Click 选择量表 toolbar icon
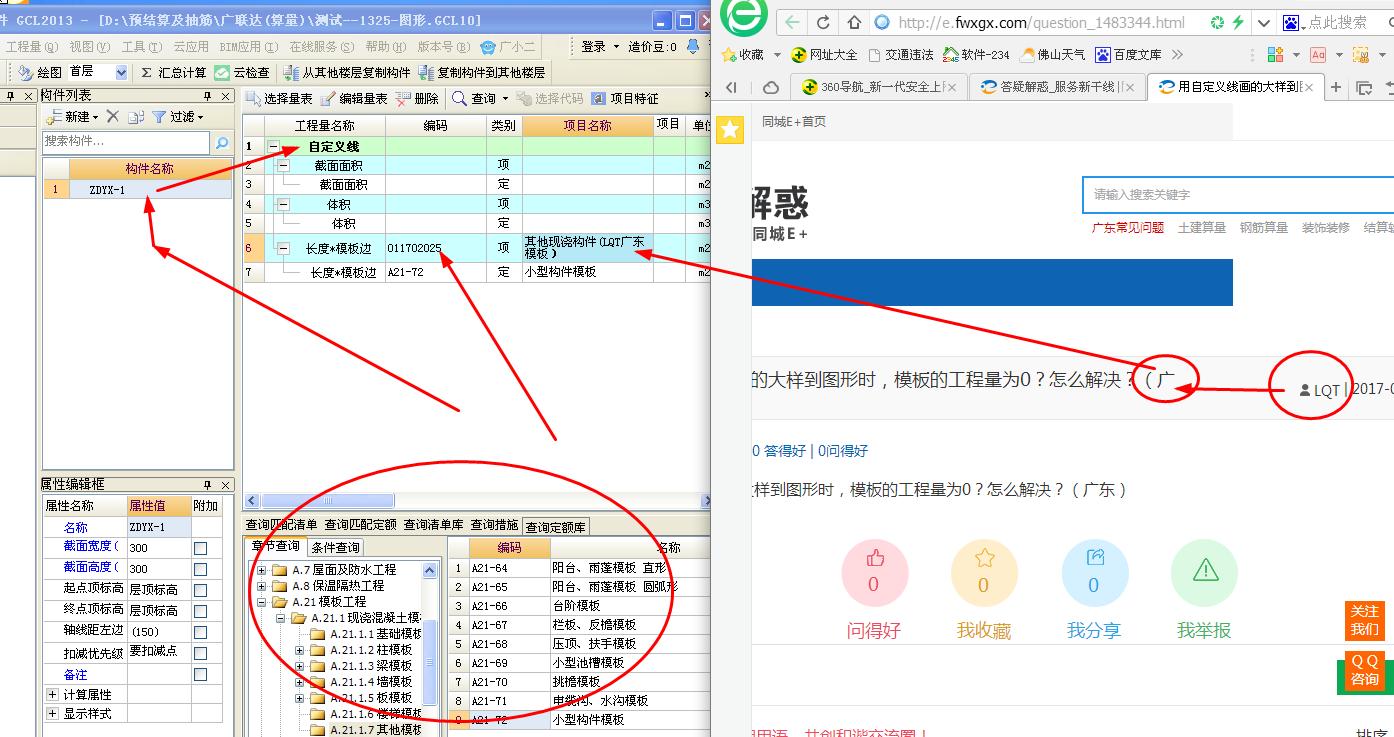Image resolution: width=1394 pixels, height=737 pixels. pos(254,98)
